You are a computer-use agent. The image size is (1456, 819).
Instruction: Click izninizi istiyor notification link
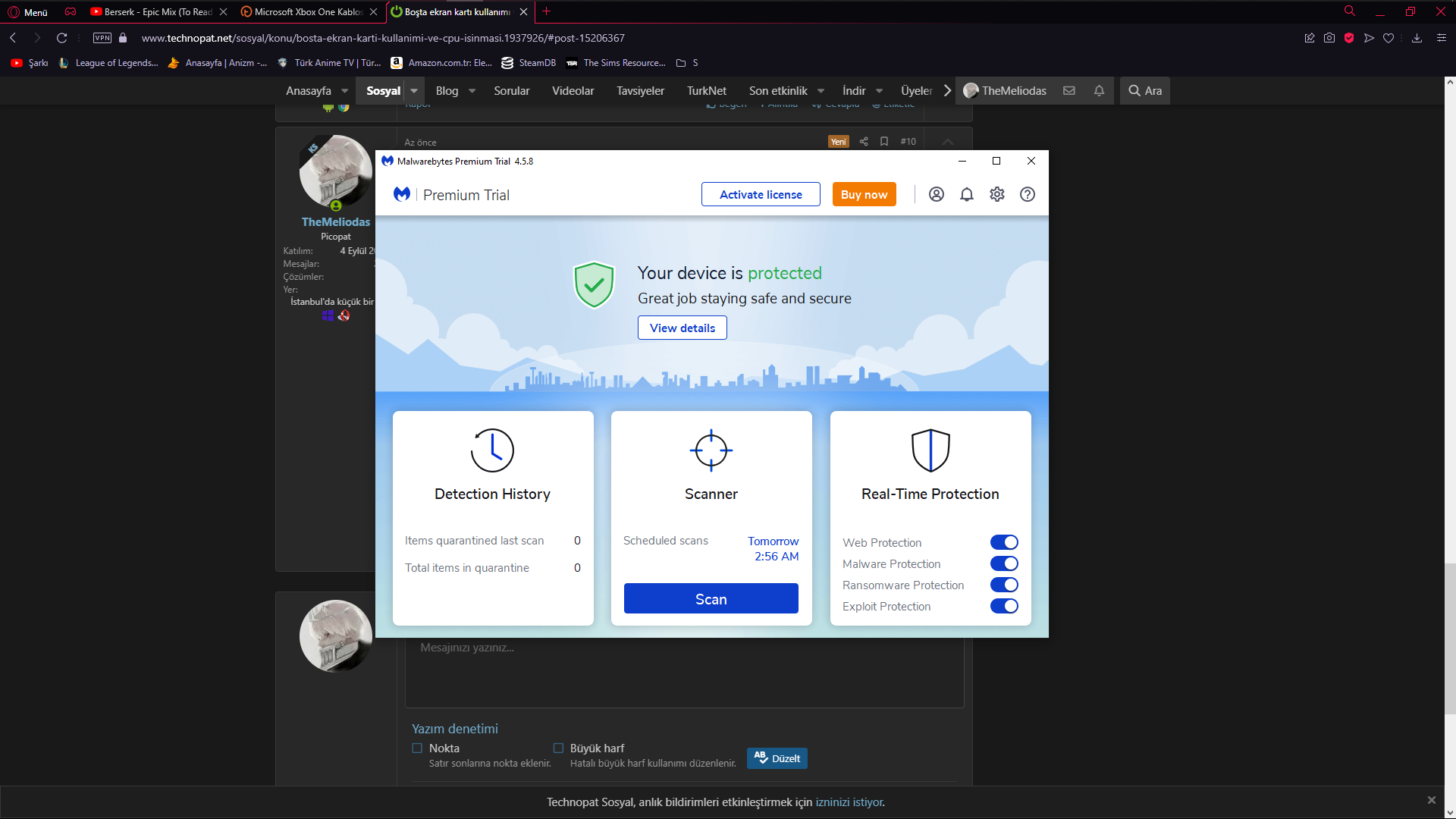point(849,802)
